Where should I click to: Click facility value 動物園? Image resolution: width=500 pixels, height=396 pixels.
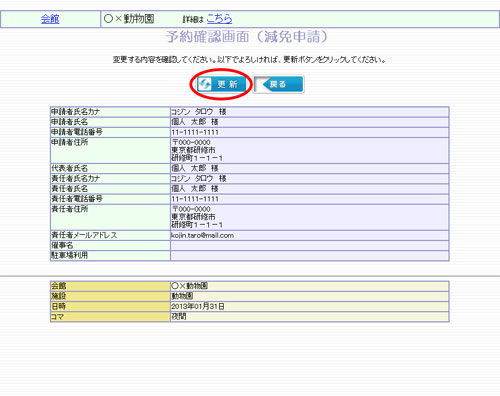(182, 296)
